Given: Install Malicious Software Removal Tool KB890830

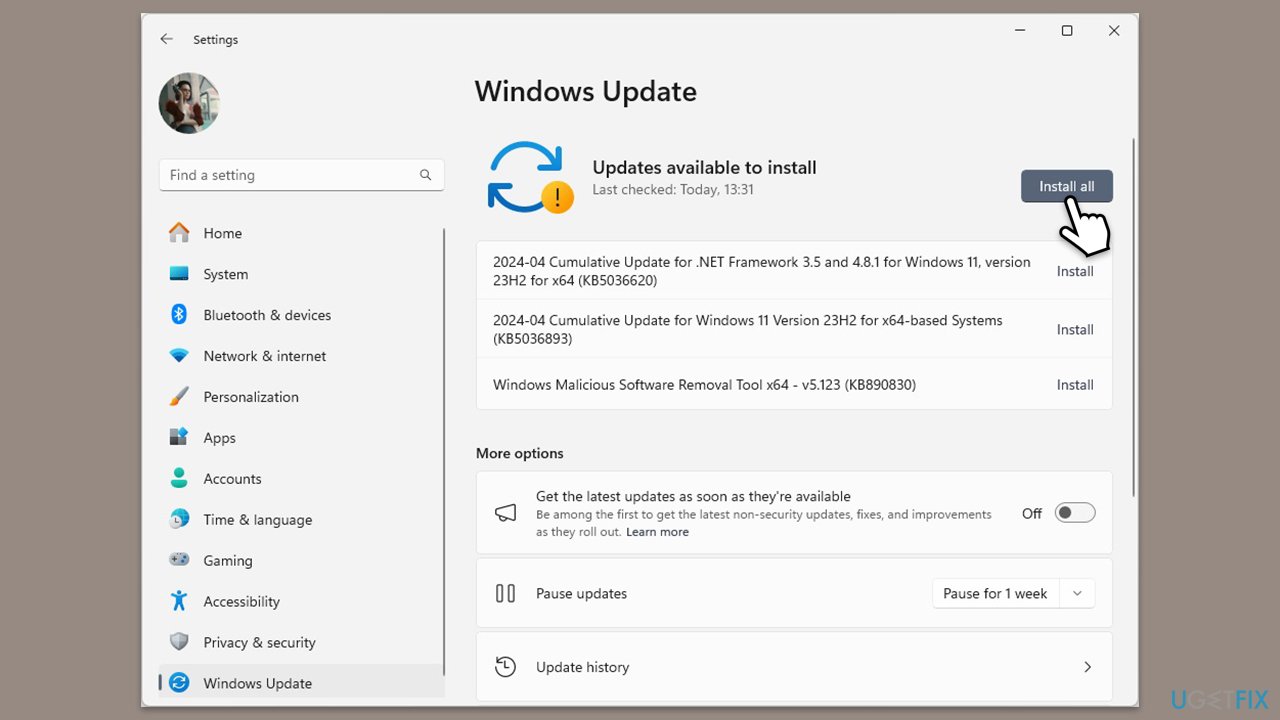Looking at the screenshot, I should [1075, 385].
